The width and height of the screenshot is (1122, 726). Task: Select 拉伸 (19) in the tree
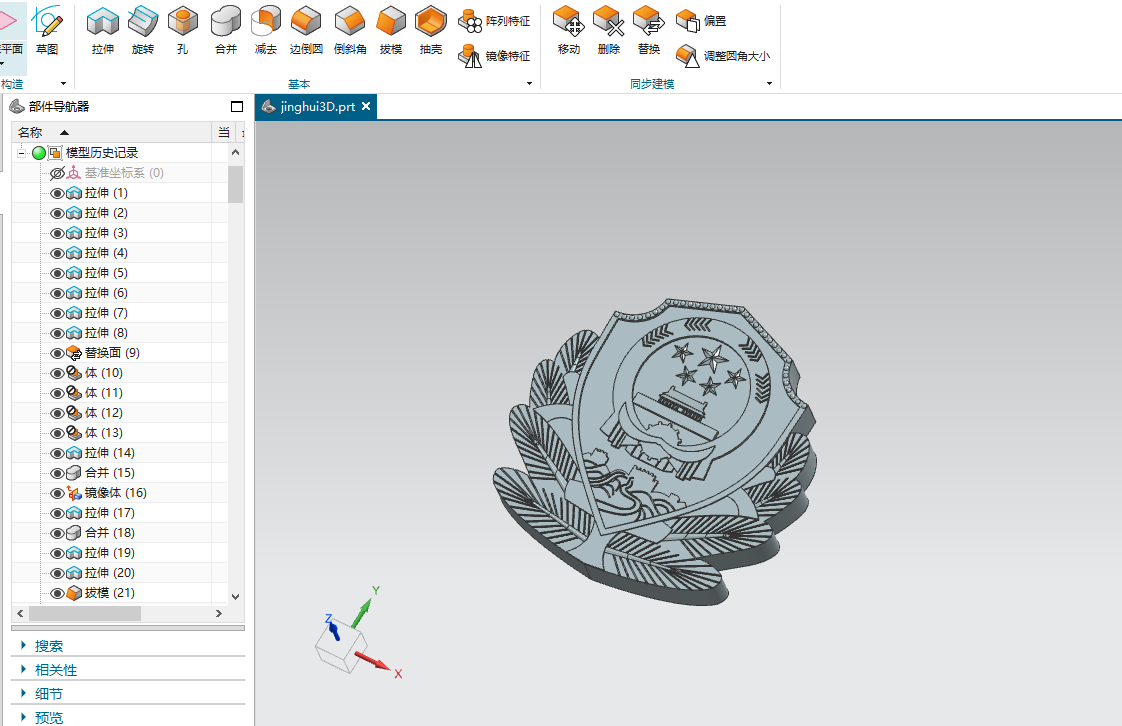point(109,553)
